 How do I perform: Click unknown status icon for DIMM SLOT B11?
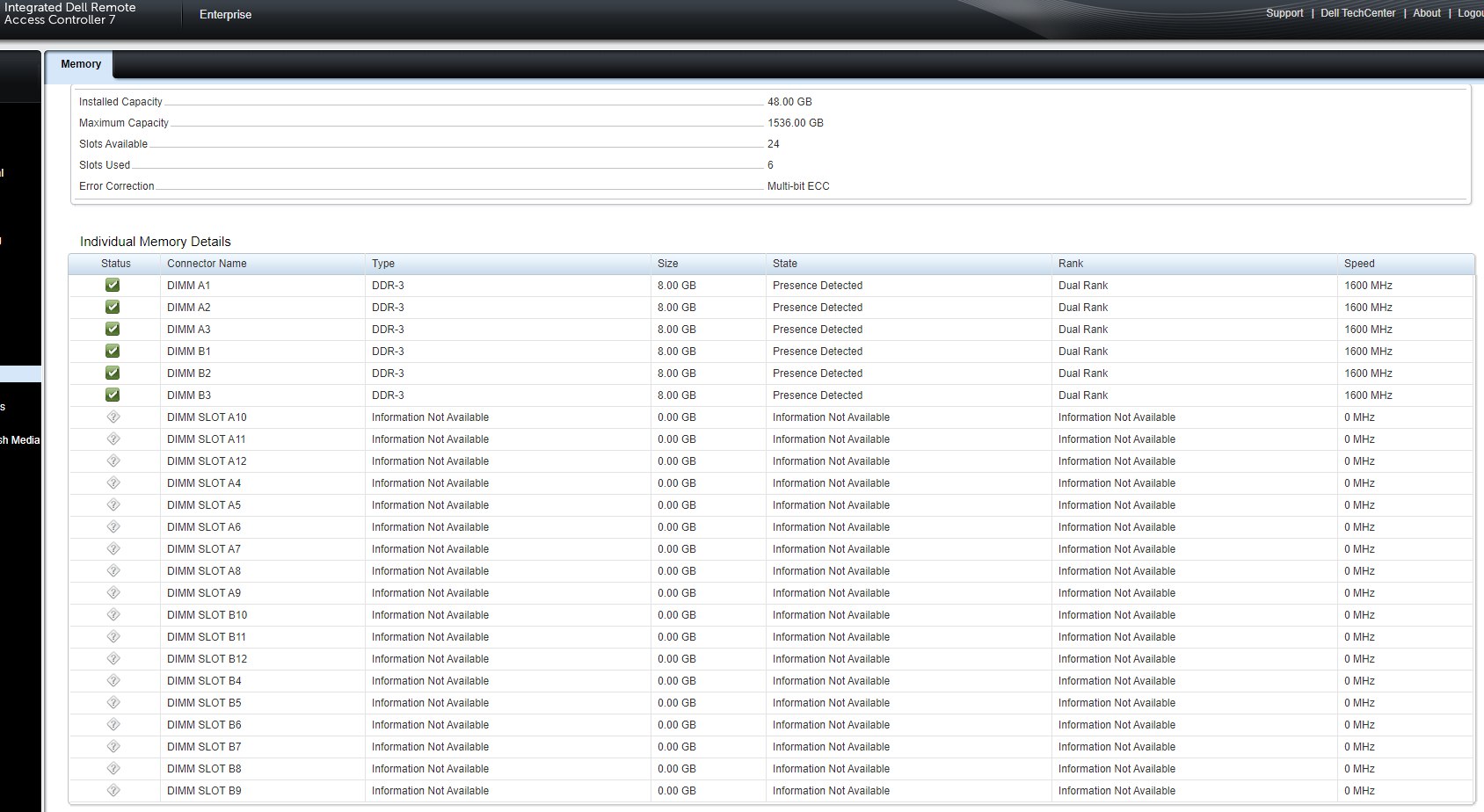[113, 636]
